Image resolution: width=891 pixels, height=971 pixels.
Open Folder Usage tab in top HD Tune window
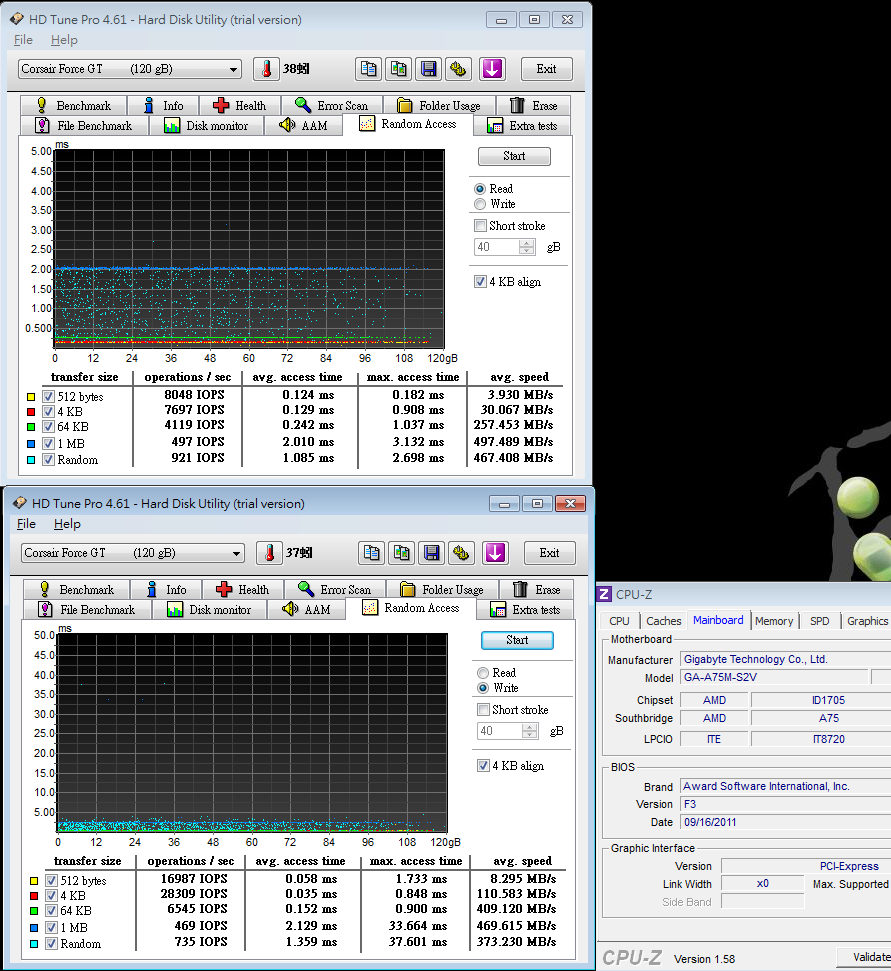coord(439,105)
